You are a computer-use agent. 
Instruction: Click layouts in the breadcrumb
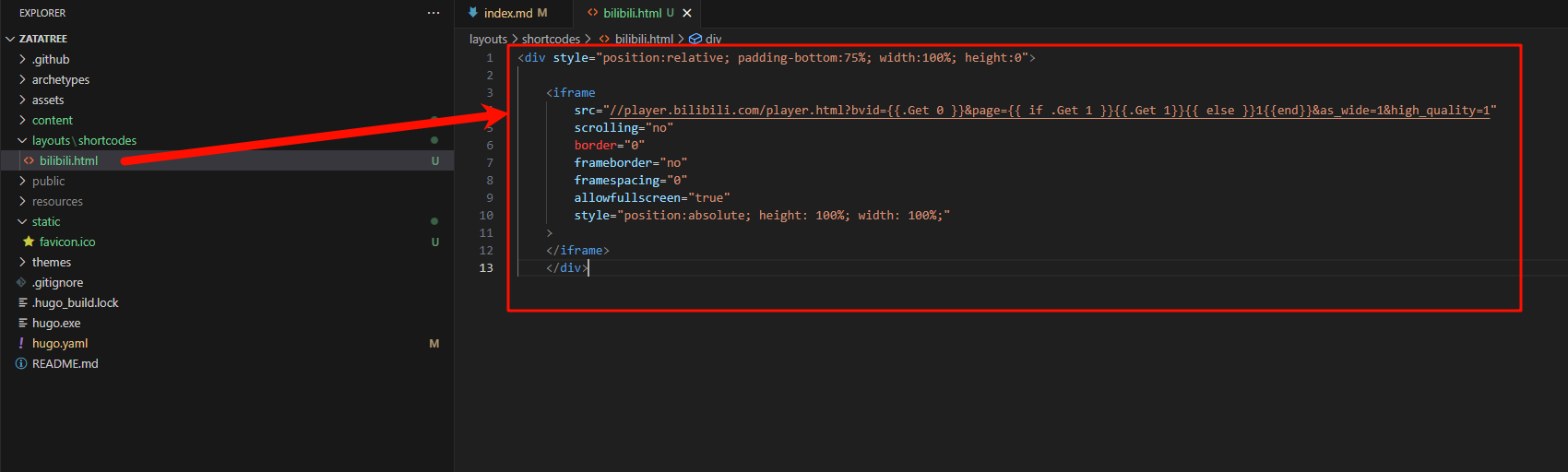pos(488,39)
